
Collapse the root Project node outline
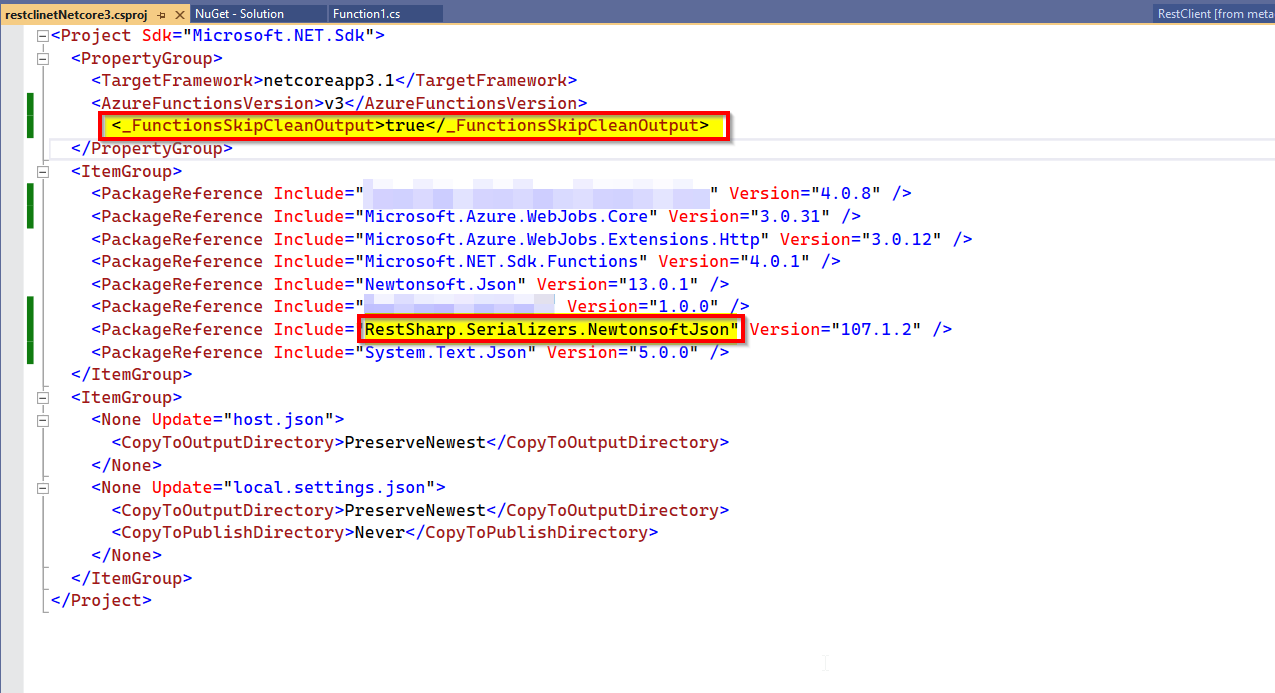[x=41, y=35]
